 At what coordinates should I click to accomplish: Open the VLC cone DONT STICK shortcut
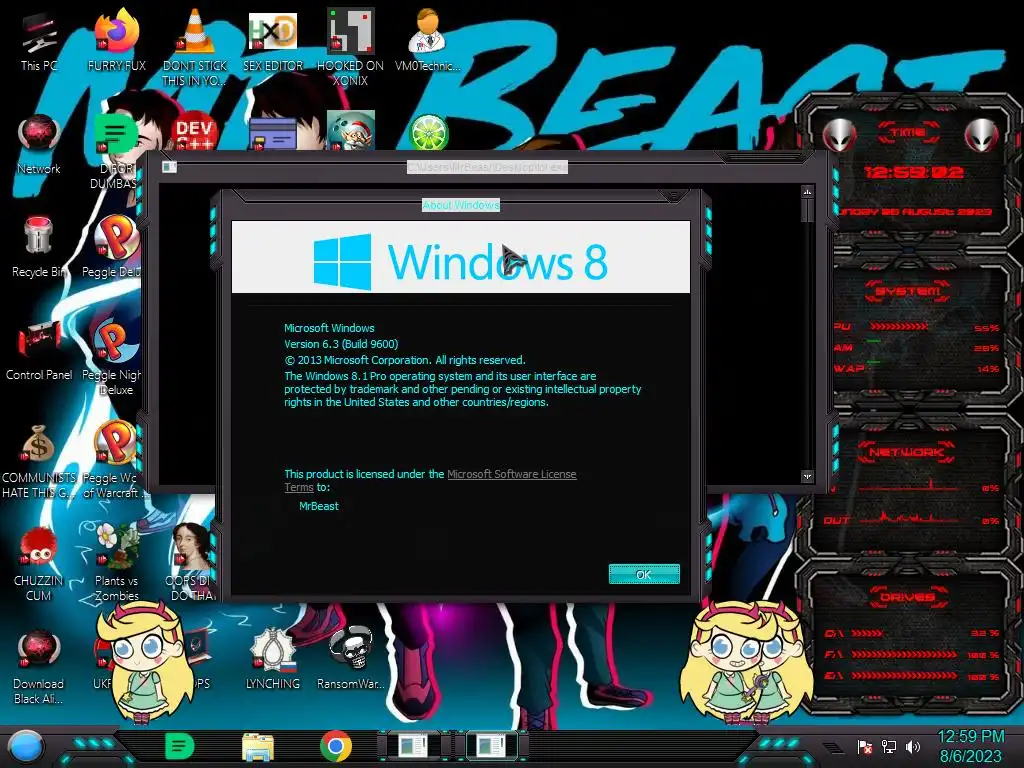coord(195,48)
